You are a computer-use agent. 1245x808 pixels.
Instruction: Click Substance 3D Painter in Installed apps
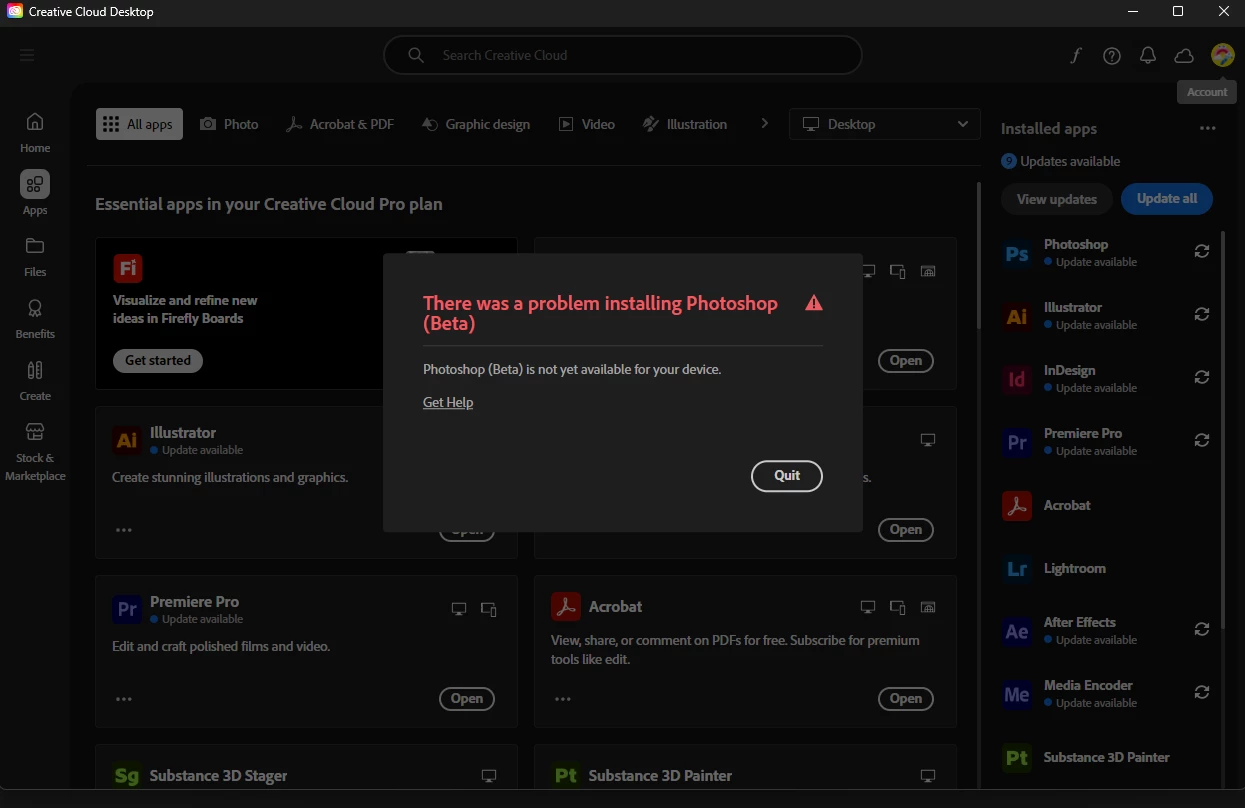[x=1107, y=757]
